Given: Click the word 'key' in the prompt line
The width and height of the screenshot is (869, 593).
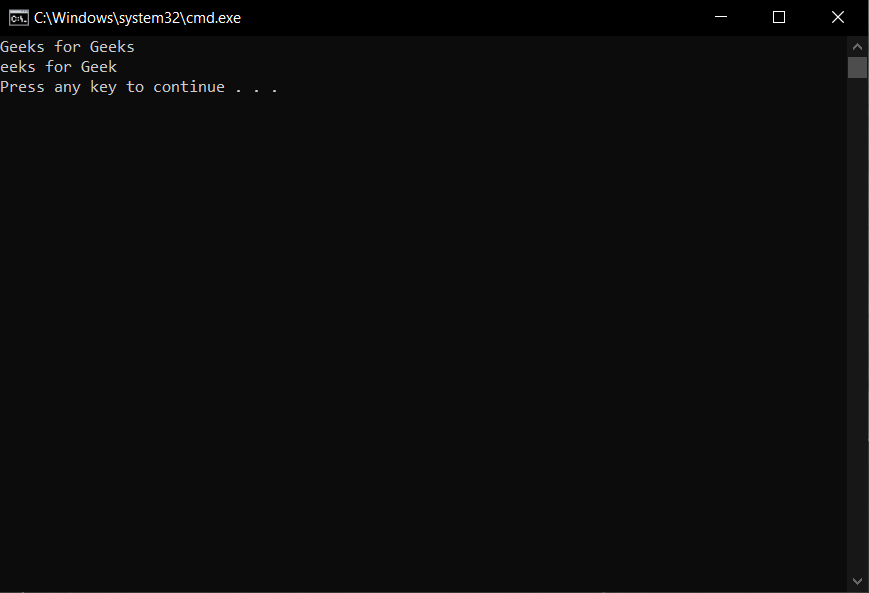Looking at the screenshot, I should 104,88.
